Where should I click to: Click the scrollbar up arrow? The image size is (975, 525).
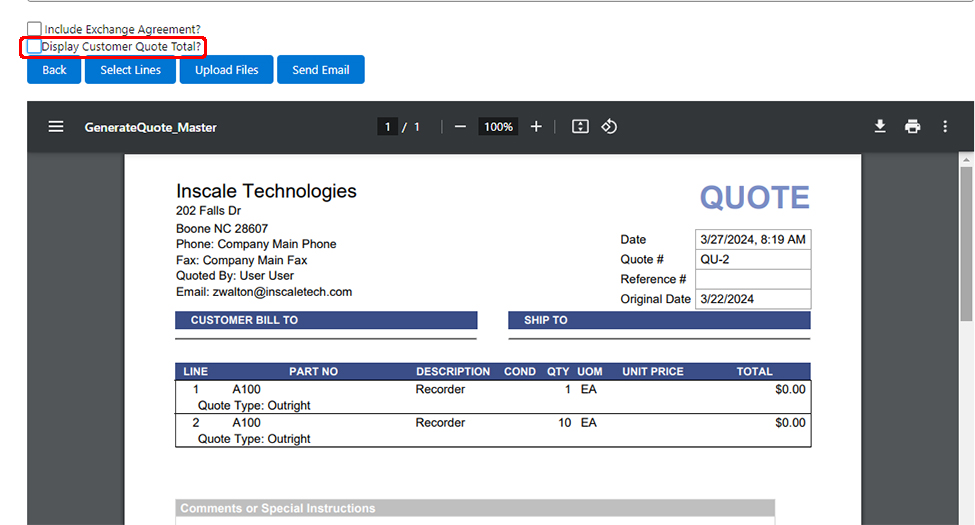click(966, 160)
